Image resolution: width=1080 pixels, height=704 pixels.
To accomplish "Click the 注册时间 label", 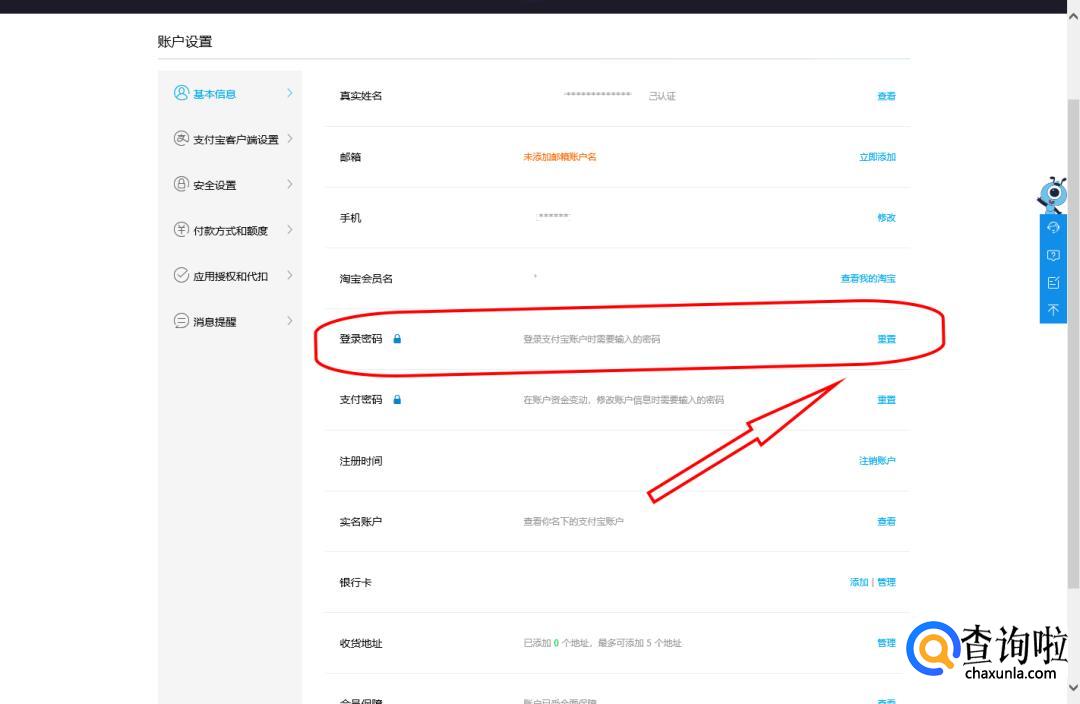I will (361, 461).
